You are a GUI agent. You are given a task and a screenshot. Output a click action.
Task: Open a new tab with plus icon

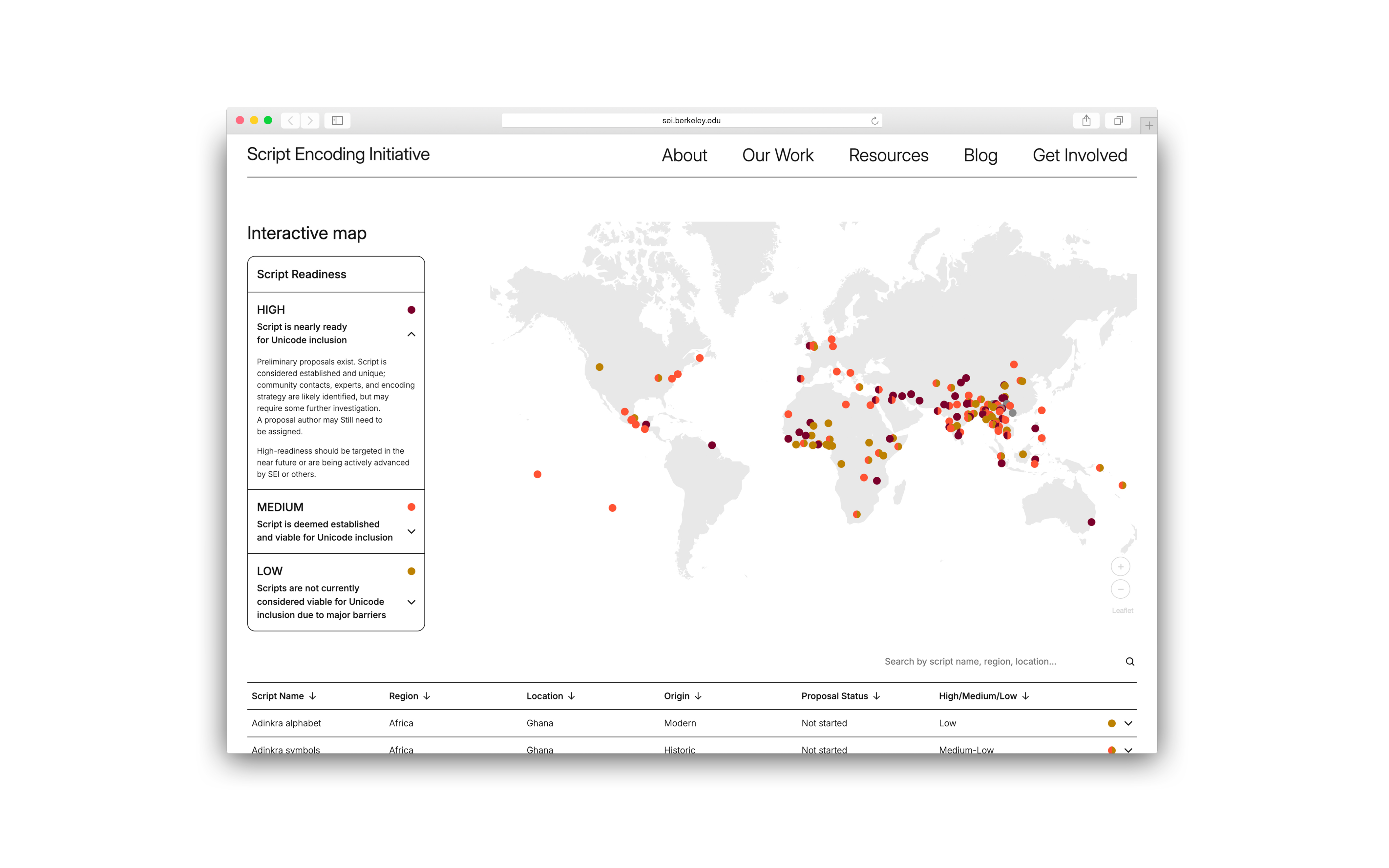1148,125
